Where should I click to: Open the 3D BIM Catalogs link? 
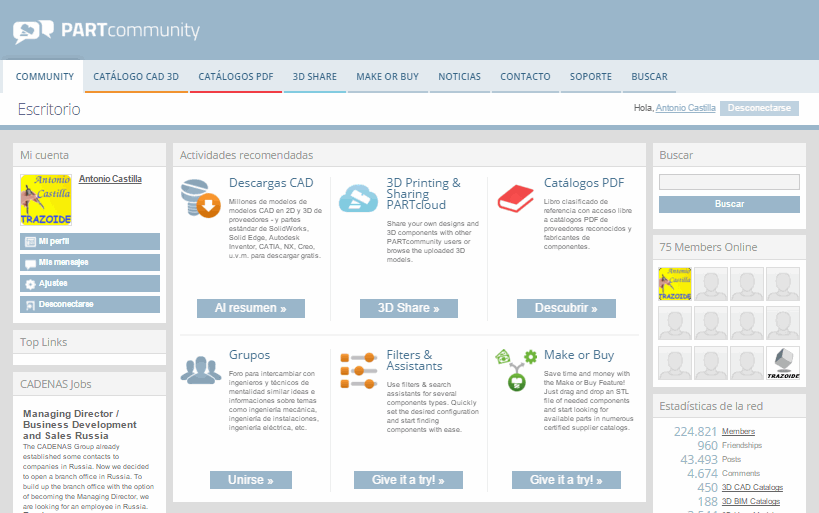(751, 502)
